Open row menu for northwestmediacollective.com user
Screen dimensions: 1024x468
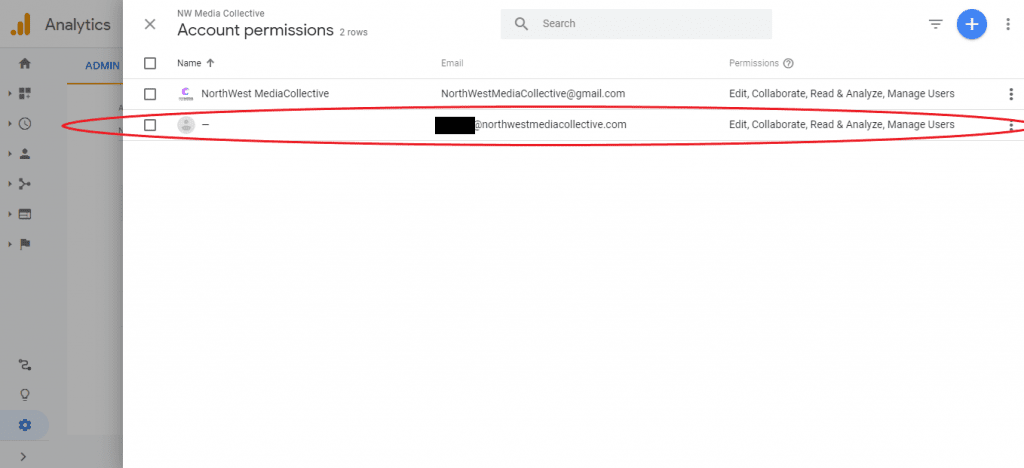click(x=1011, y=127)
